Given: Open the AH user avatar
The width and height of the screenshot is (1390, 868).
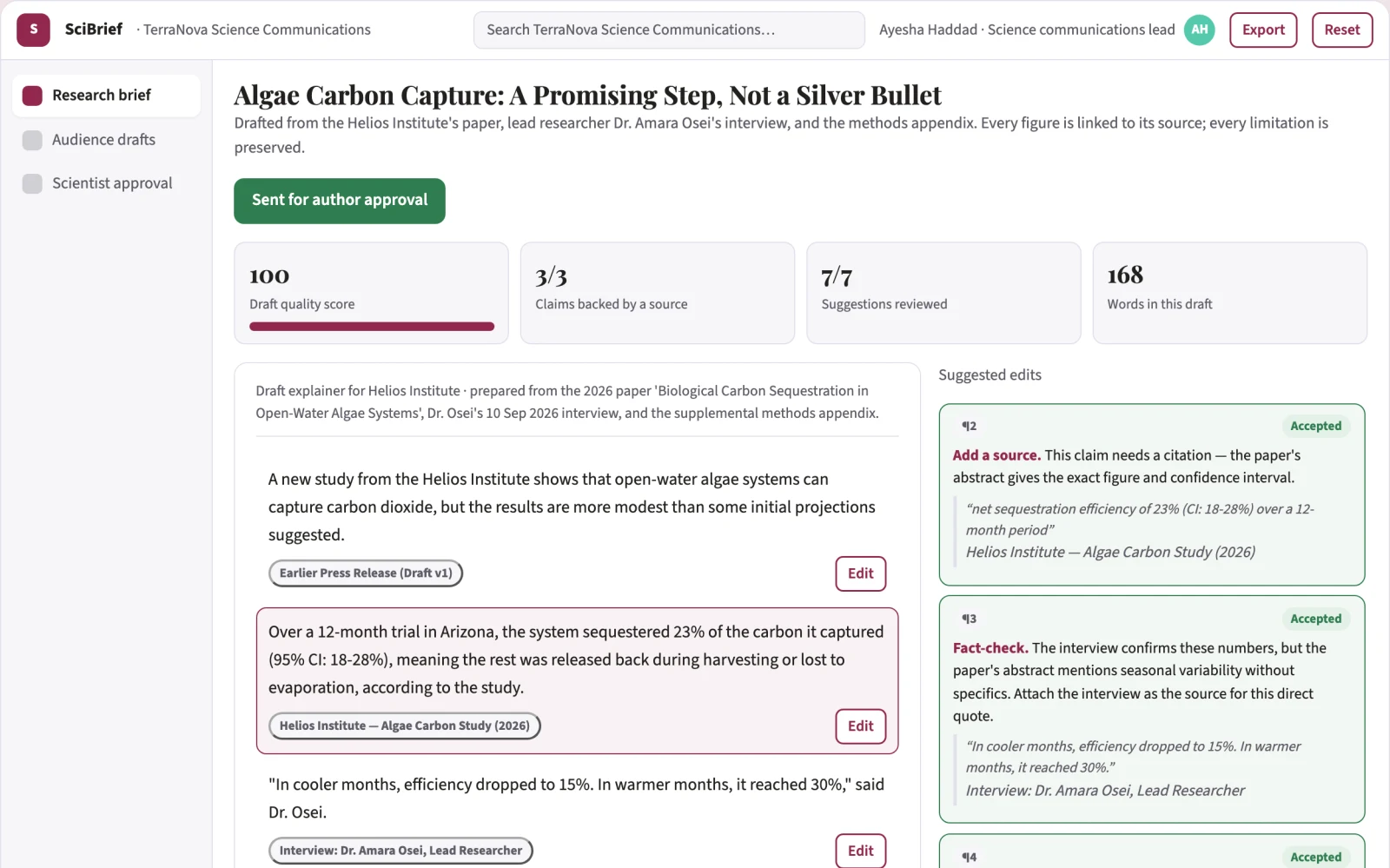Looking at the screenshot, I should [x=1199, y=30].
